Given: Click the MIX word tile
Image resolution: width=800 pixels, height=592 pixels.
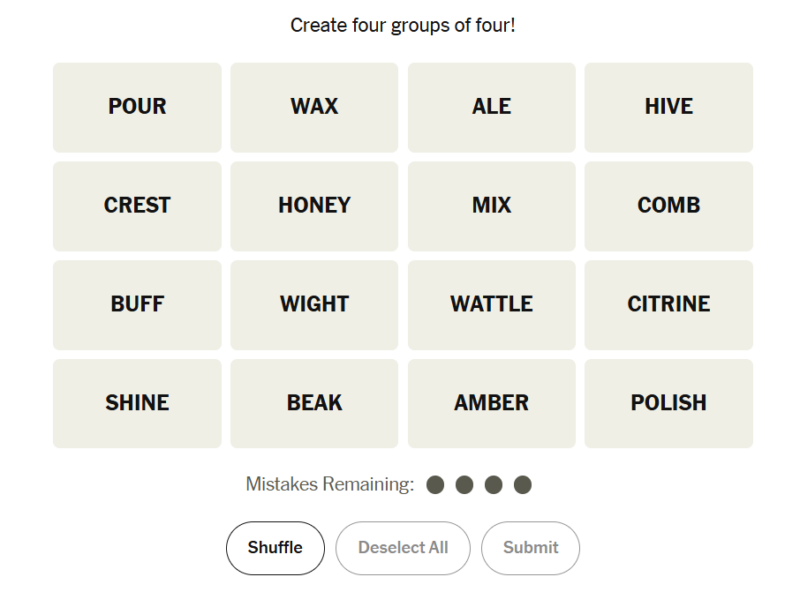Looking at the screenshot, I should [491, 206].
